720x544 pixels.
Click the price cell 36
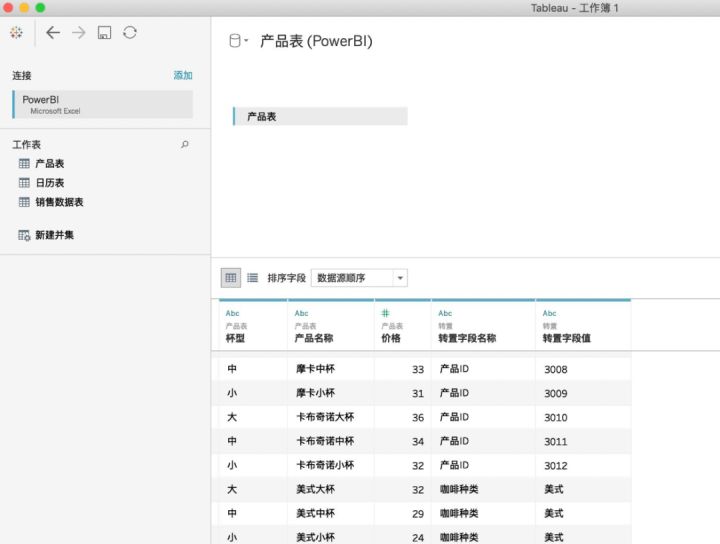tap(403, 417)
